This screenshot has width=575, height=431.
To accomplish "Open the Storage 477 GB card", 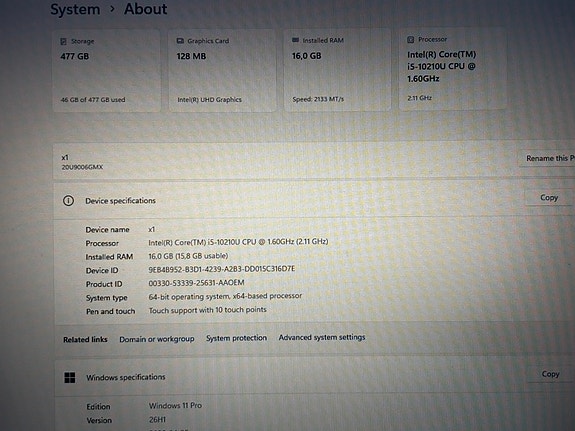I will click(x=107, y=71).
